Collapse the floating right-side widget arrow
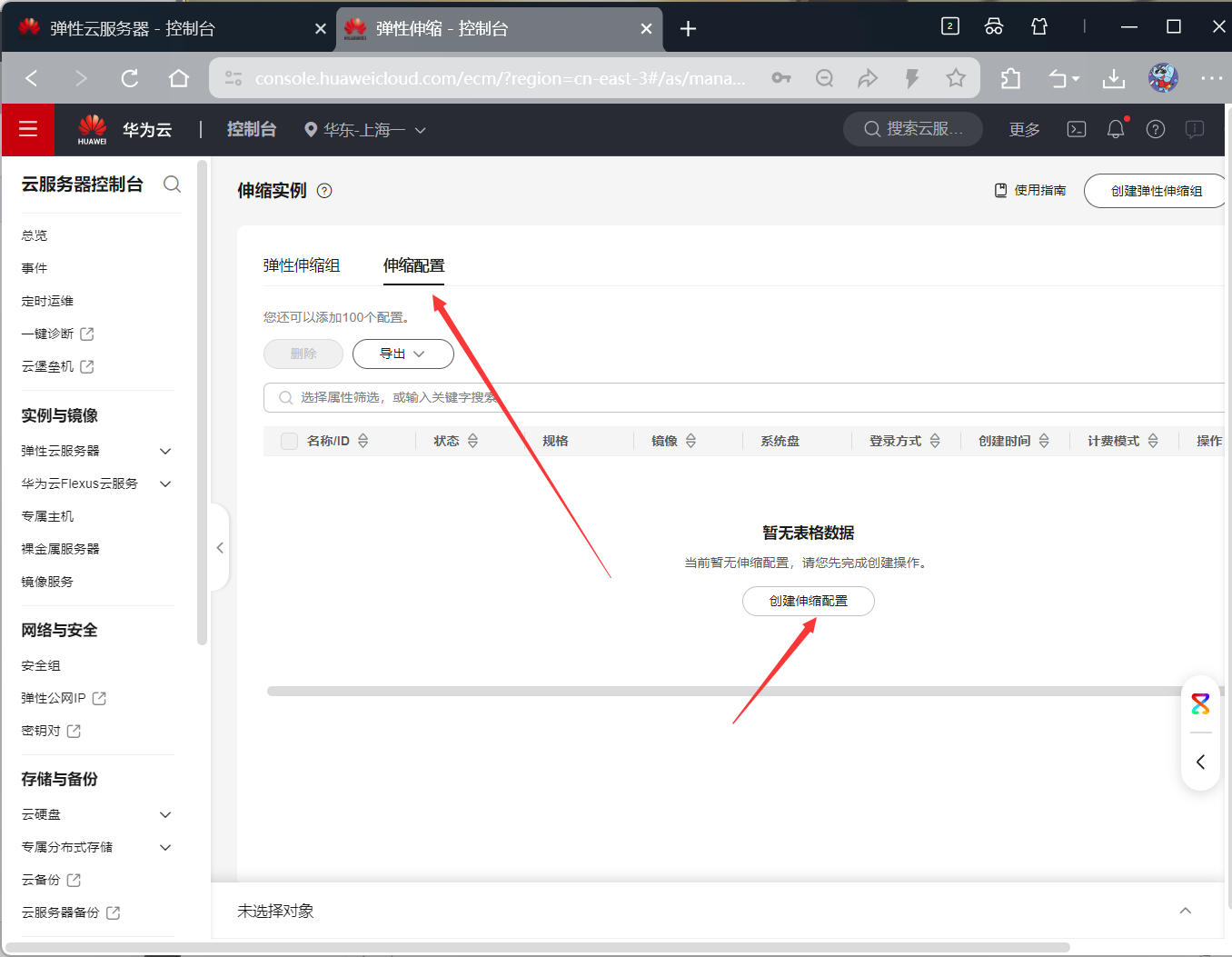The width and height of the screenshot is (1232, 957). tap(1201, 762)
